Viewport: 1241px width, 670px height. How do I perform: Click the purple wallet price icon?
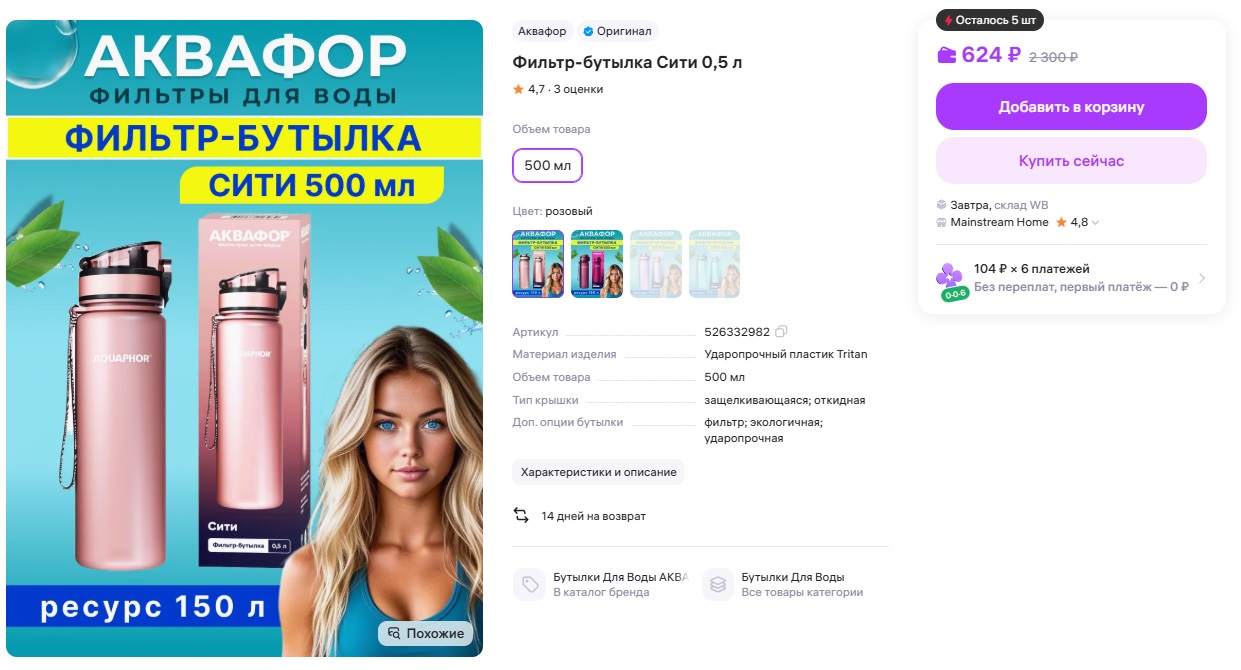(946, 55)
